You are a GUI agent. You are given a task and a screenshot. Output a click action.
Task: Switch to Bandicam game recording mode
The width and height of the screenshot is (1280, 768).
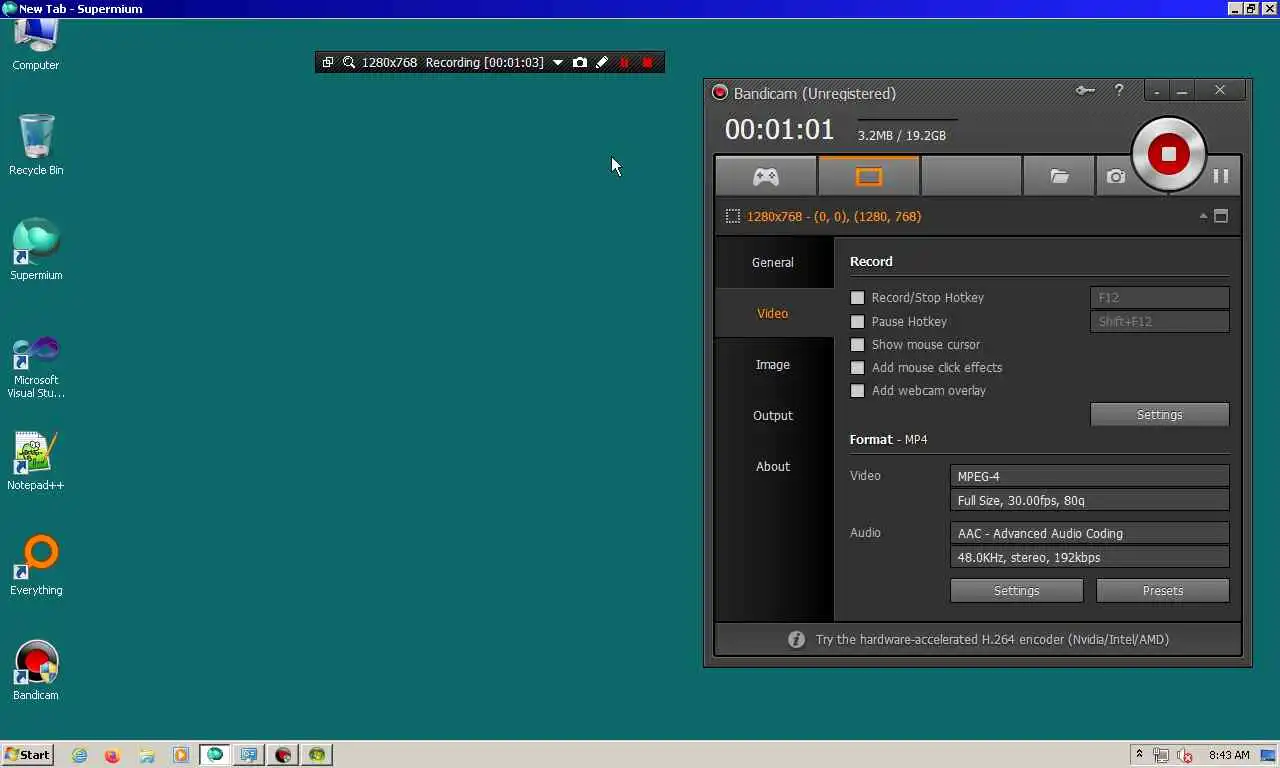[x=766, y=176]
